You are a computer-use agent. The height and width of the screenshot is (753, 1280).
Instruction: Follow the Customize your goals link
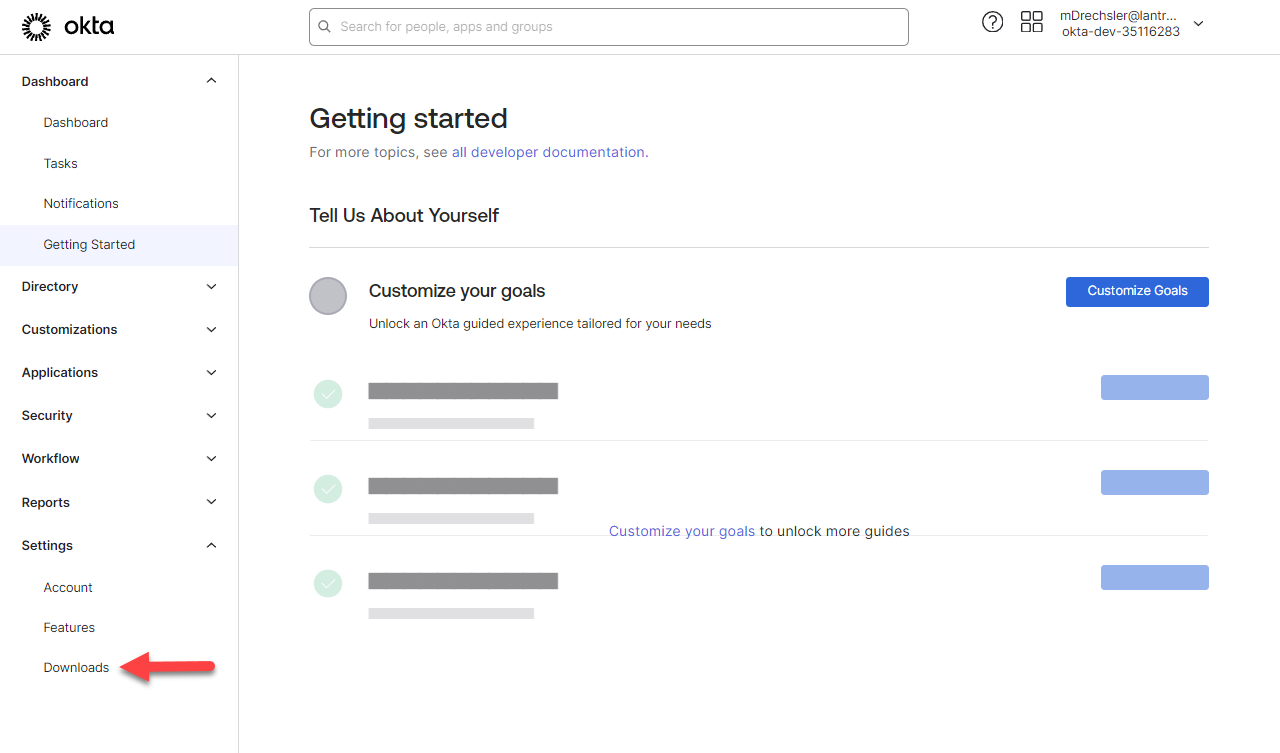coord(682,532)
